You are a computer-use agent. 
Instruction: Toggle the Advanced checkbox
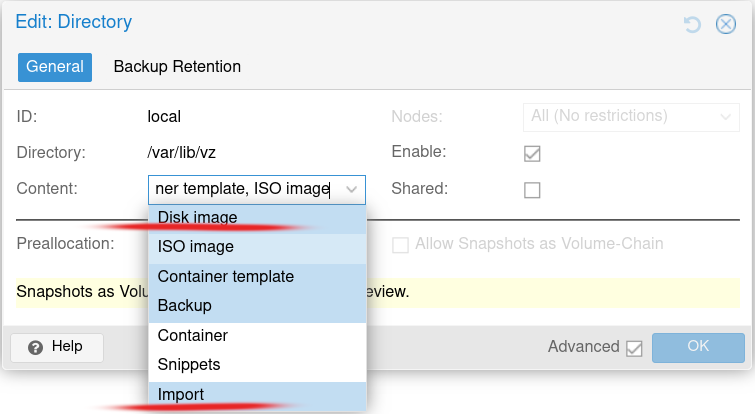(x=633, y=348)
